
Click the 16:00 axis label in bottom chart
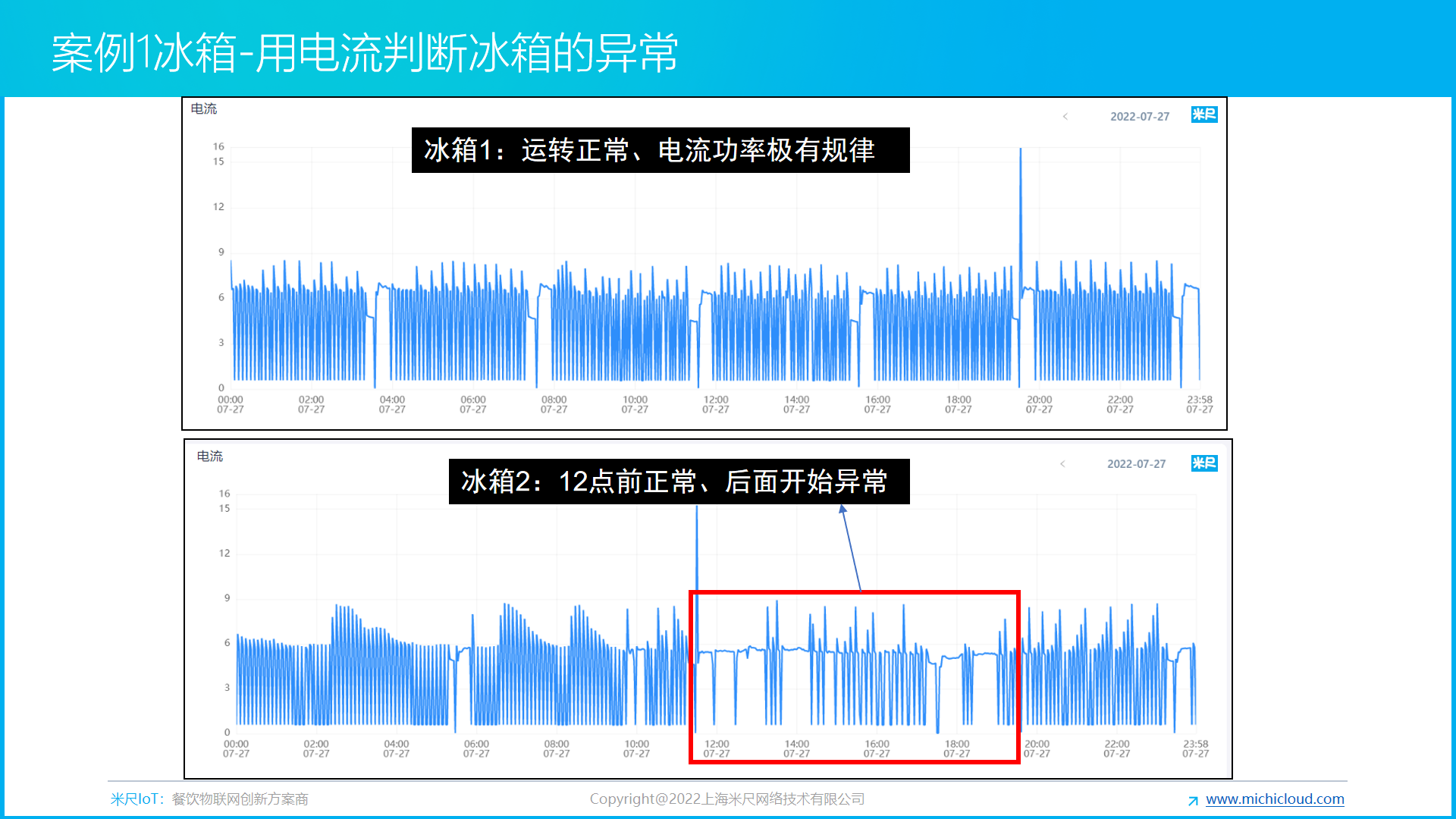tap(877, 748)
